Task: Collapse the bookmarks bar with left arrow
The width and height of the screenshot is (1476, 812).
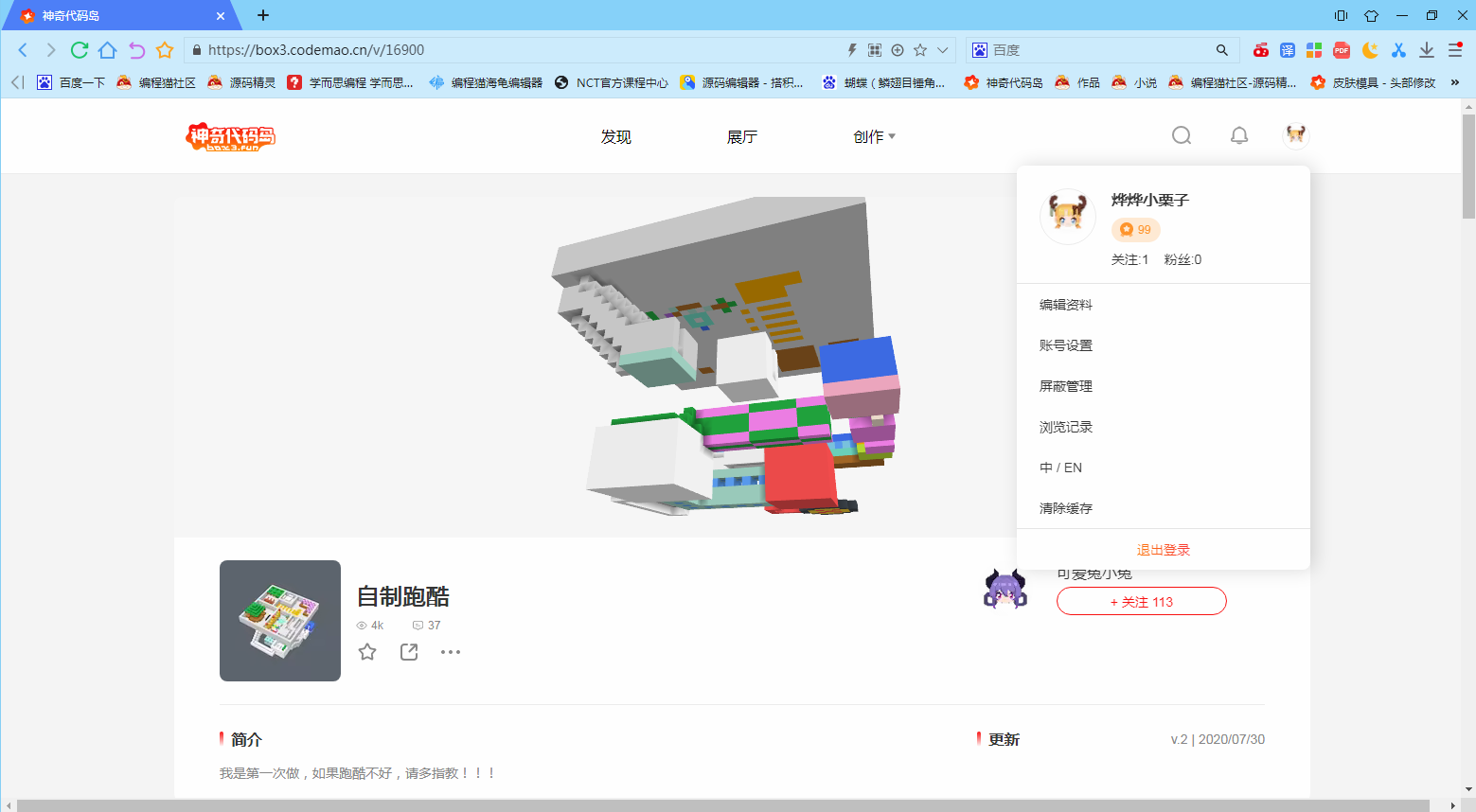Action: pyautogui.click(x=17, y=82)
